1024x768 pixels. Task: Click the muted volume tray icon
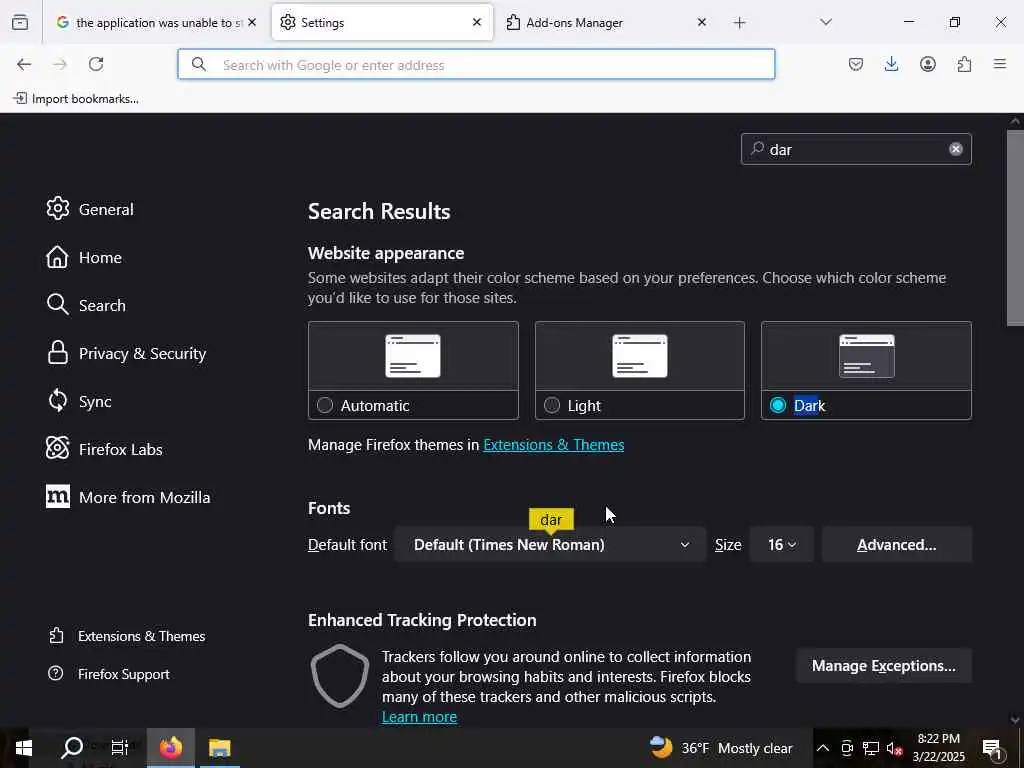895,748
